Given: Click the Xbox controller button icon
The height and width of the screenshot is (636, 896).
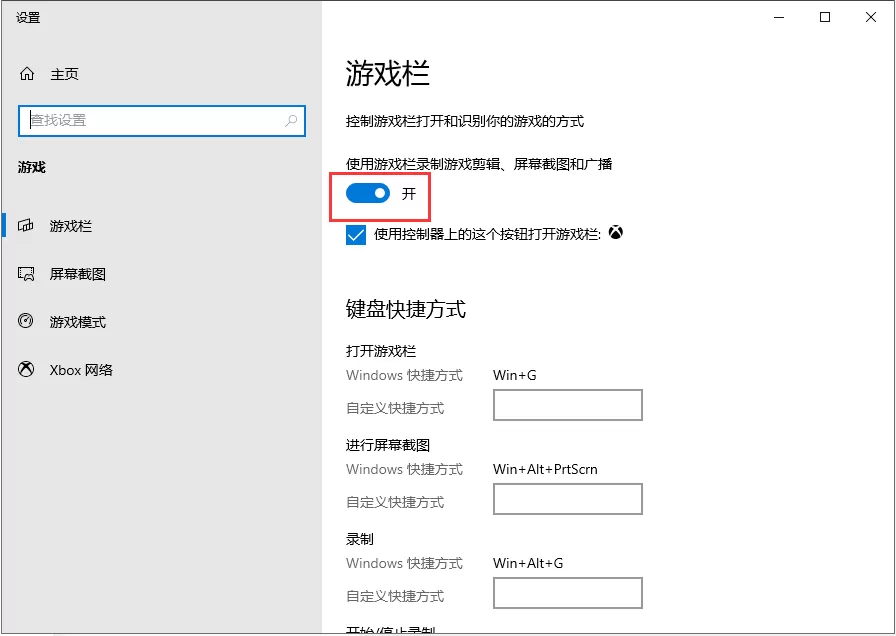Looking at the screenshot, I should pyautogui.click(x=616, y=233).
